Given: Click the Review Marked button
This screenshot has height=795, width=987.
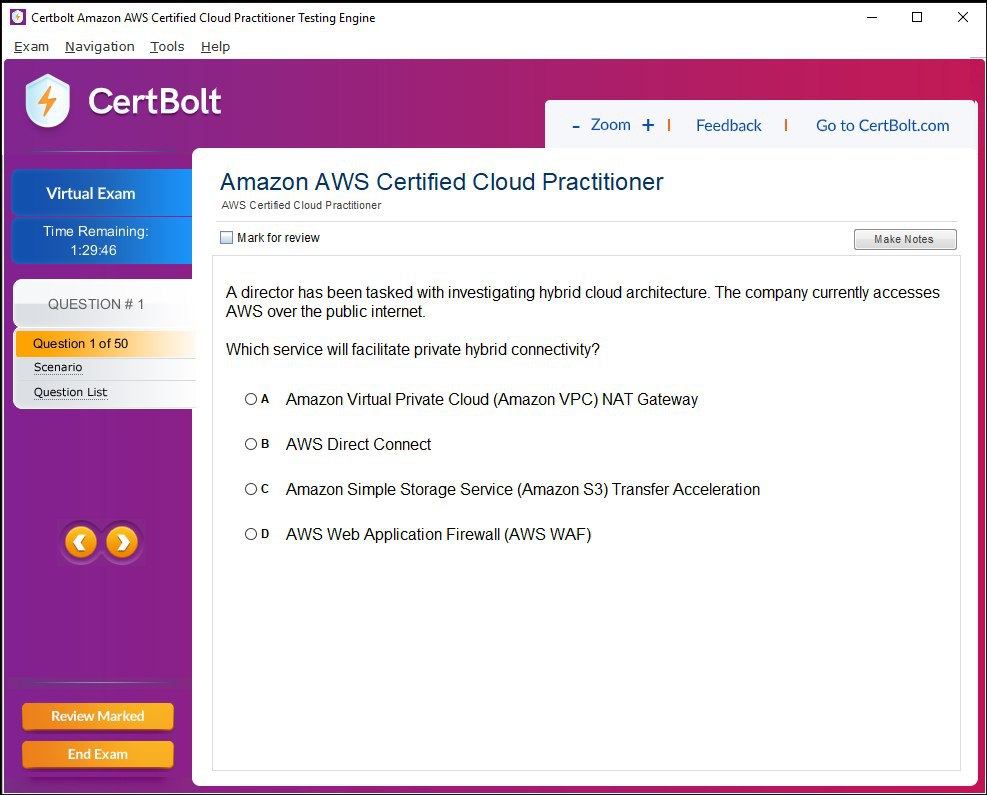Looking at the screenshot, I should [98, 716].
